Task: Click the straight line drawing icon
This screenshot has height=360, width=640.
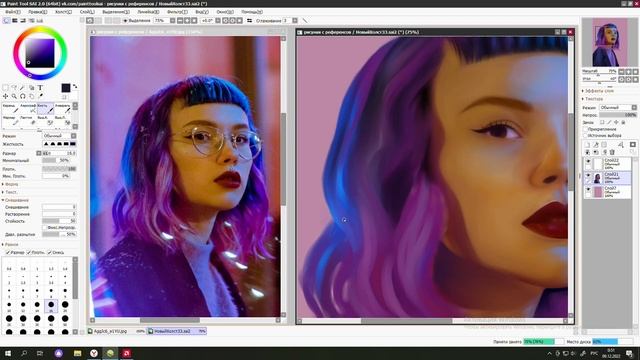Action: point(304,20)
